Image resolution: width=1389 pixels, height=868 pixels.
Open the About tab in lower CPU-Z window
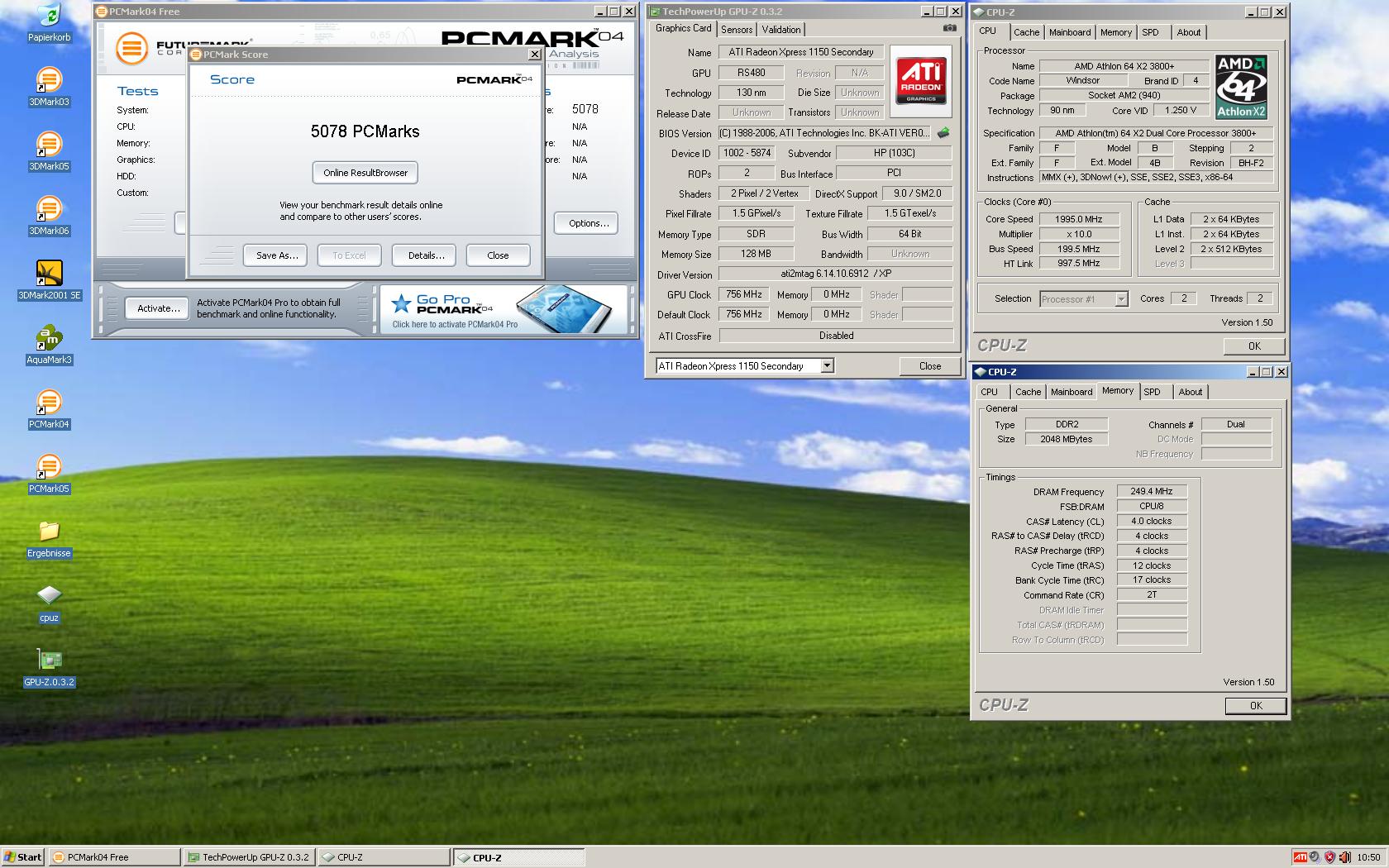click(x=1191, y=392)
